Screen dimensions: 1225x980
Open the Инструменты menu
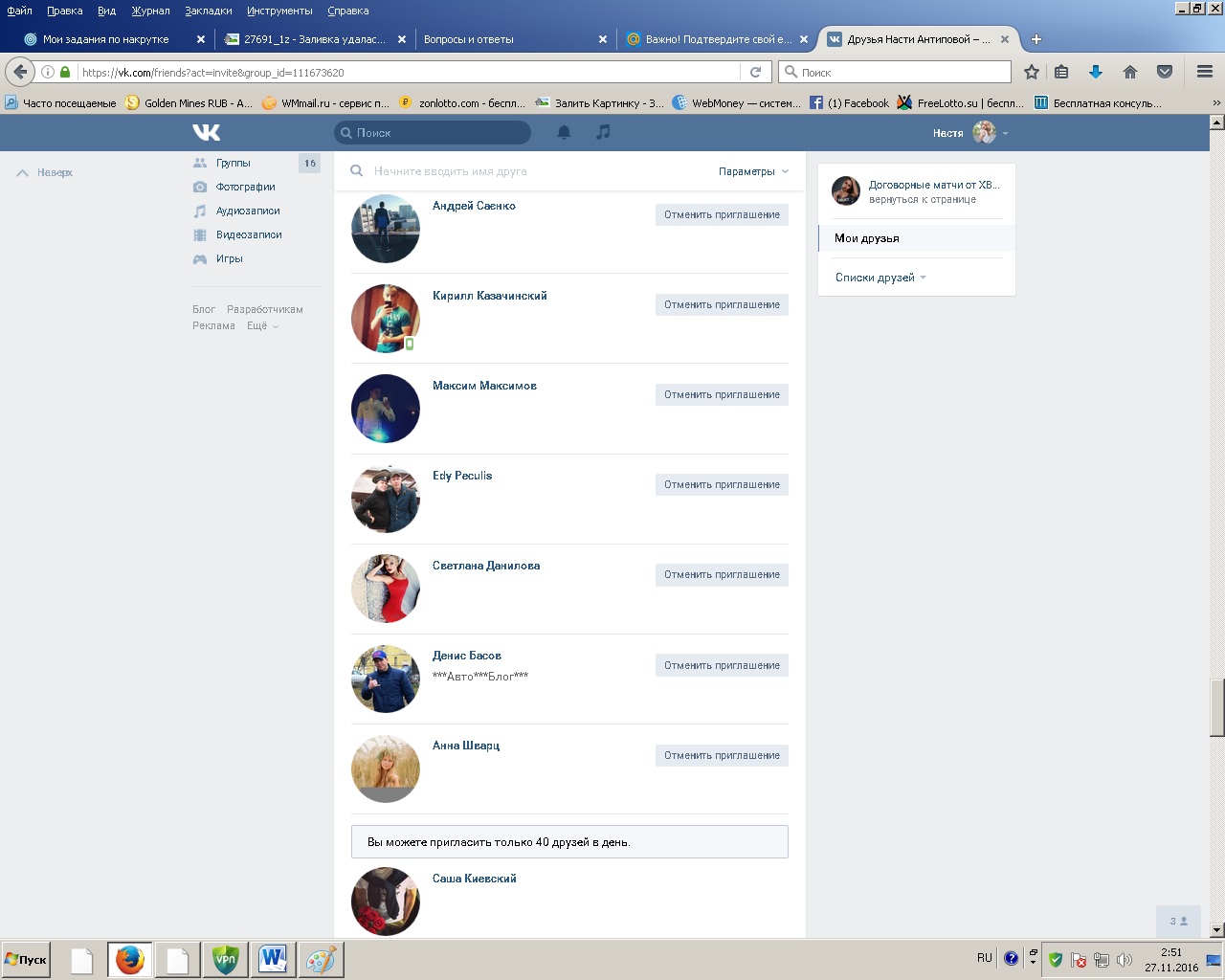(279, 11)
